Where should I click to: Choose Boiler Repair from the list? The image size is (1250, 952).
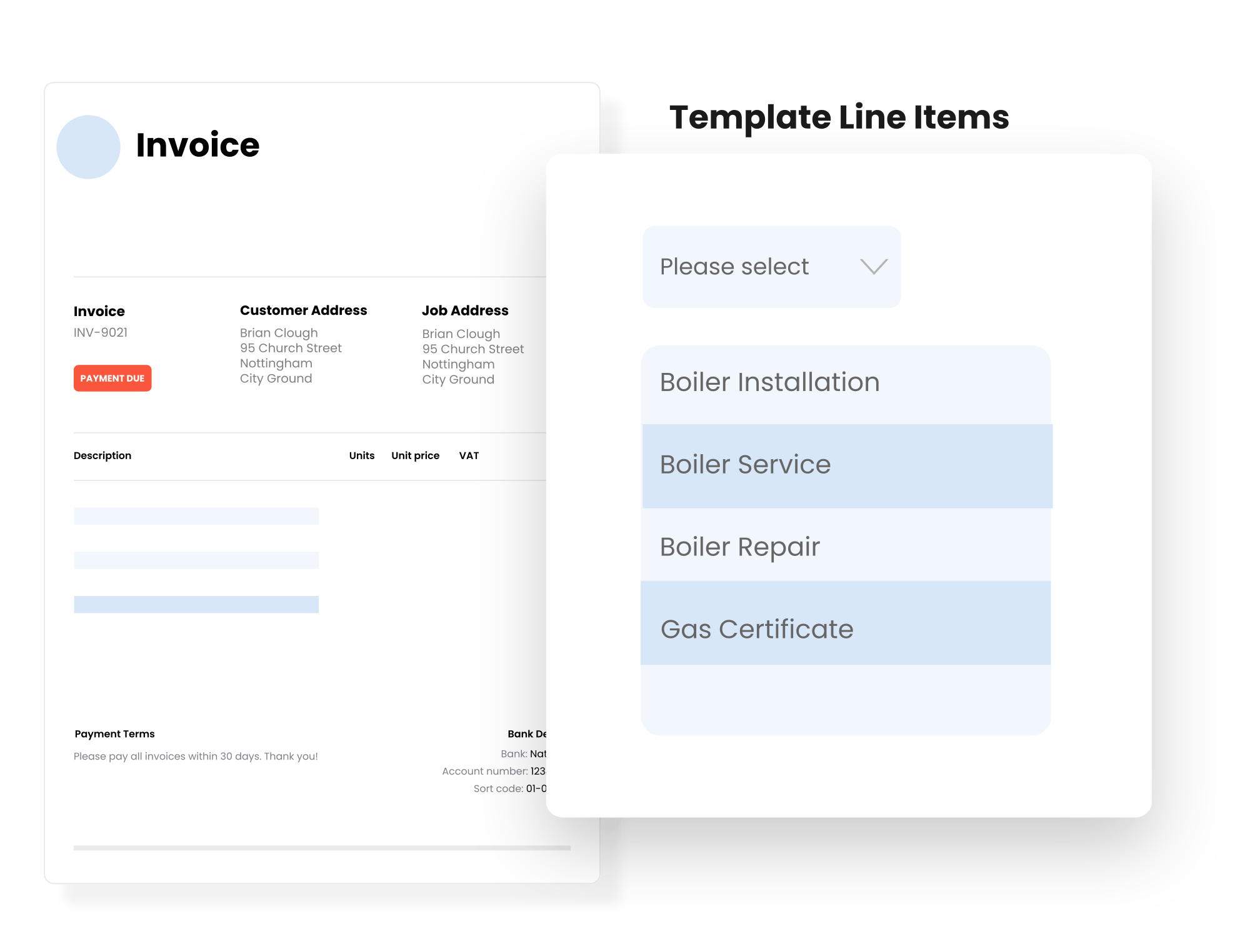tap(741, 546)
